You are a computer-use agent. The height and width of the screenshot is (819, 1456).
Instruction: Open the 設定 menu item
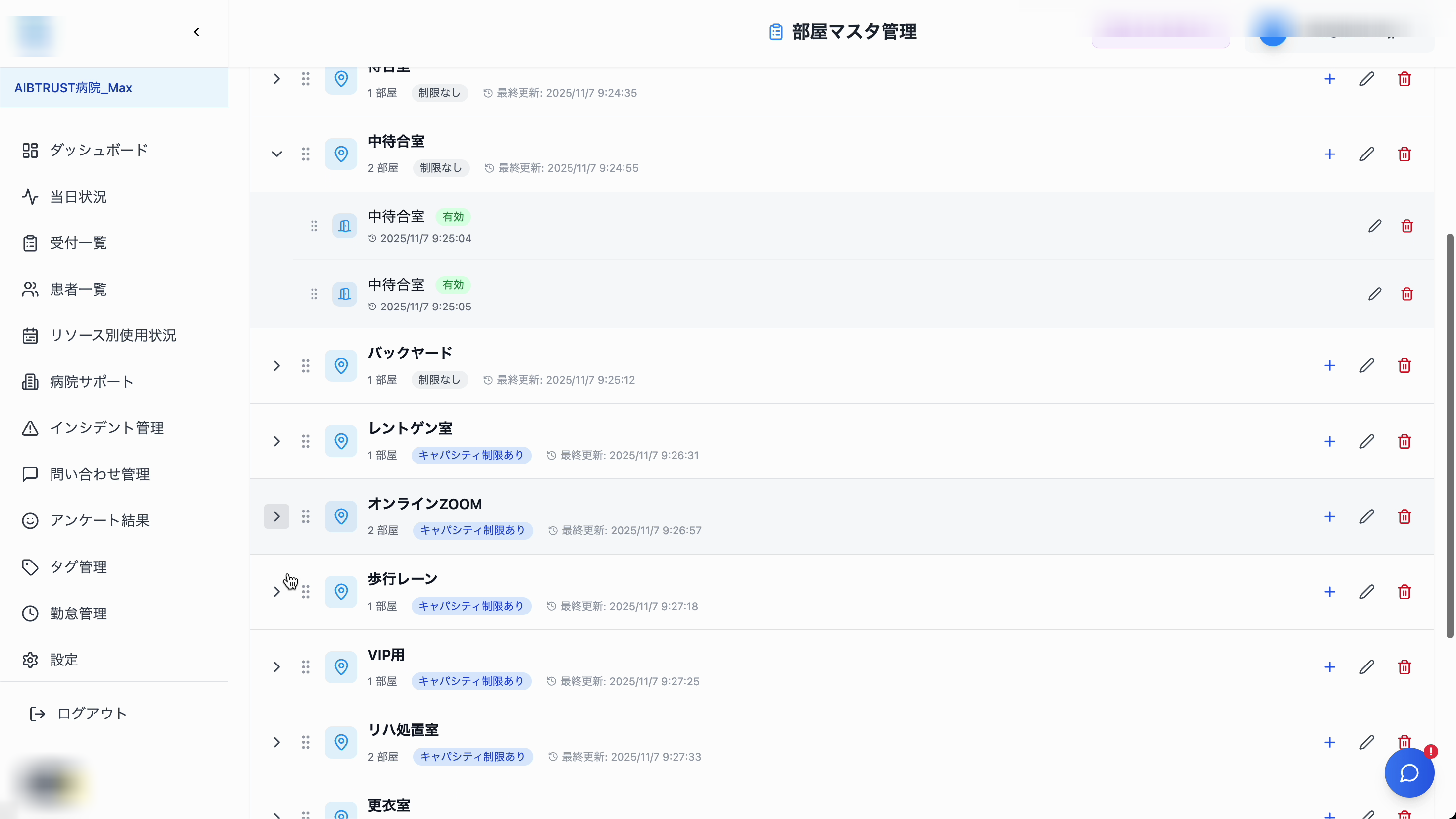point(63,660)
